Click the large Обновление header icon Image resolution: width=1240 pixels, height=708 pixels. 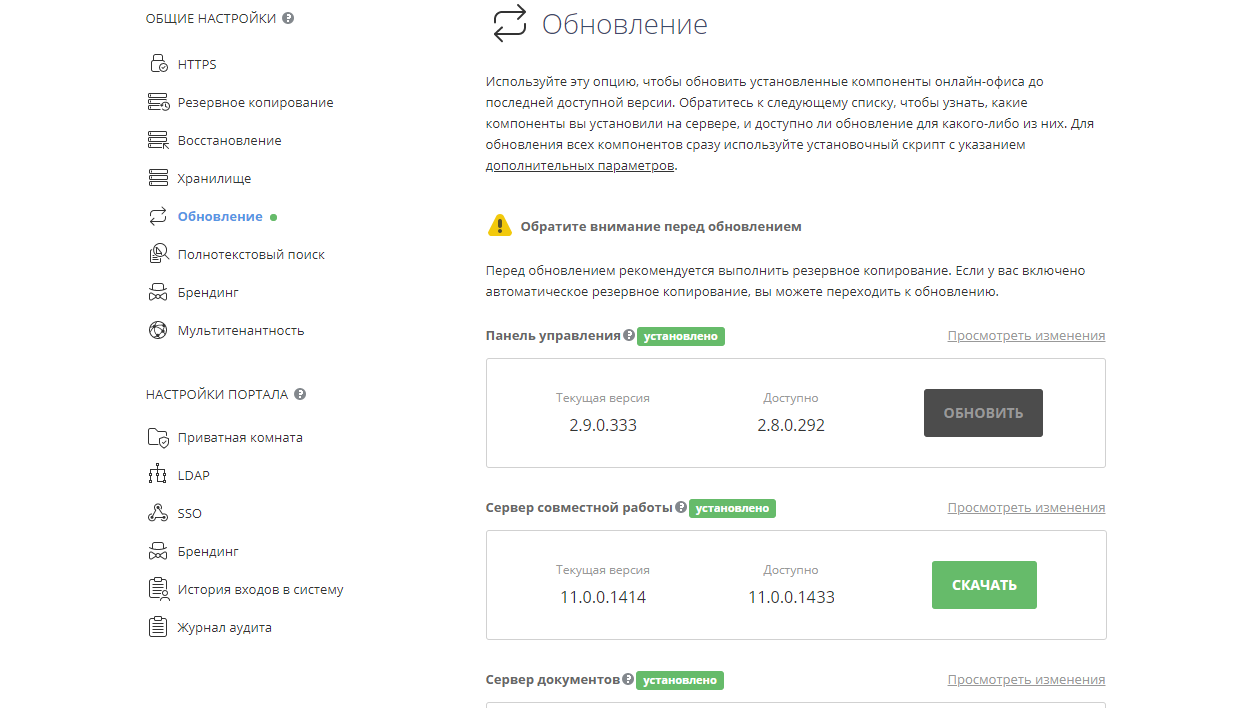pos(509,23)
